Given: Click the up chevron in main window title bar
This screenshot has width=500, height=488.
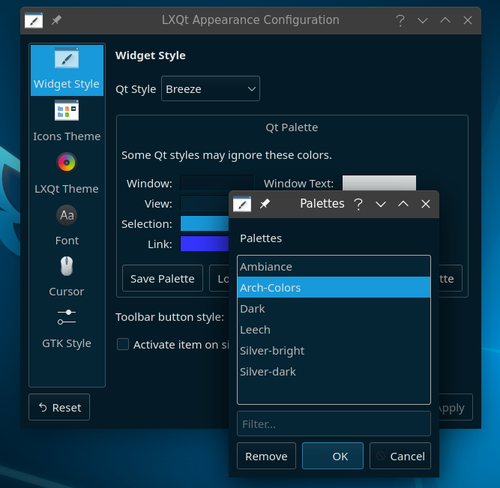Looking at the screenshot, I should tap(445, 20).
